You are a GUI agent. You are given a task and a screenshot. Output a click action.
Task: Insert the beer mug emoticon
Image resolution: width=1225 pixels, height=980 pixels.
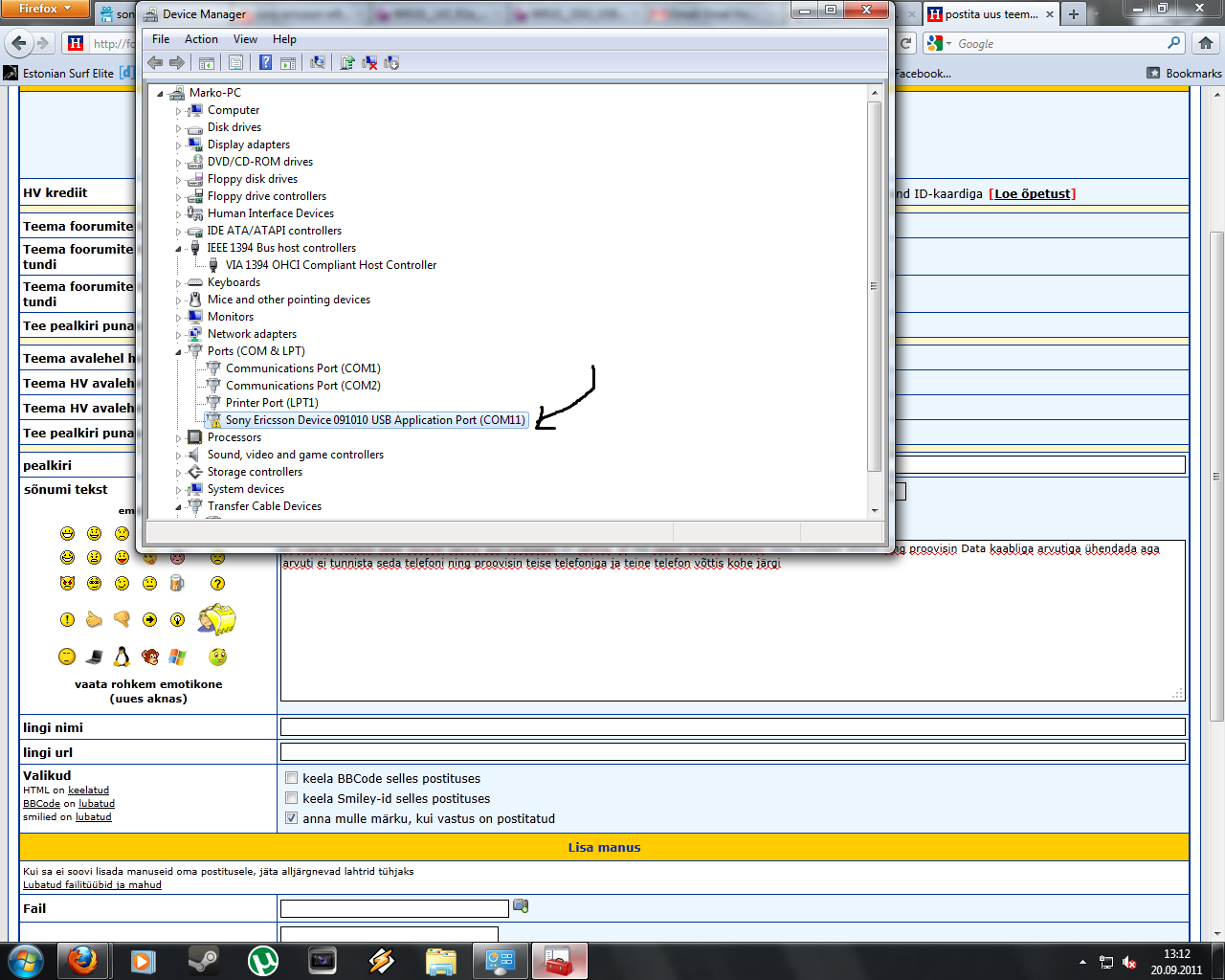[x=177, y=583]
